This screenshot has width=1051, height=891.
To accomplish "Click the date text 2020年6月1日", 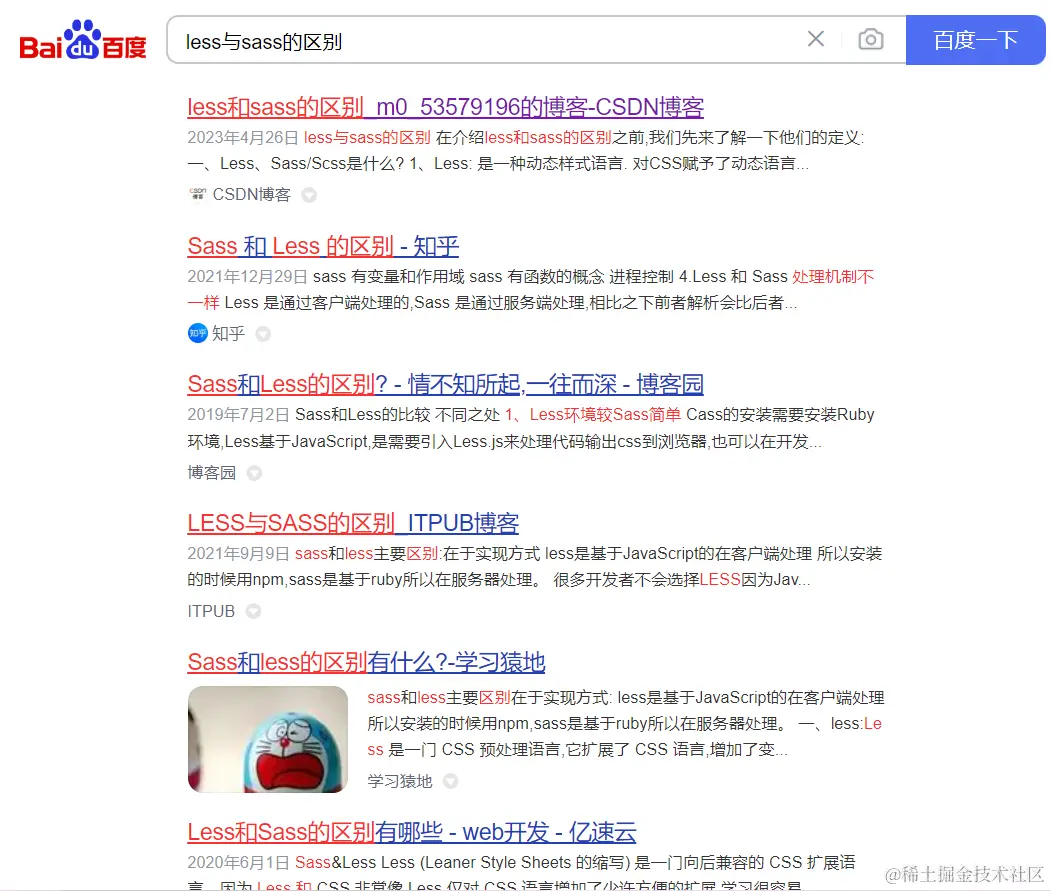I will point(238,862).
